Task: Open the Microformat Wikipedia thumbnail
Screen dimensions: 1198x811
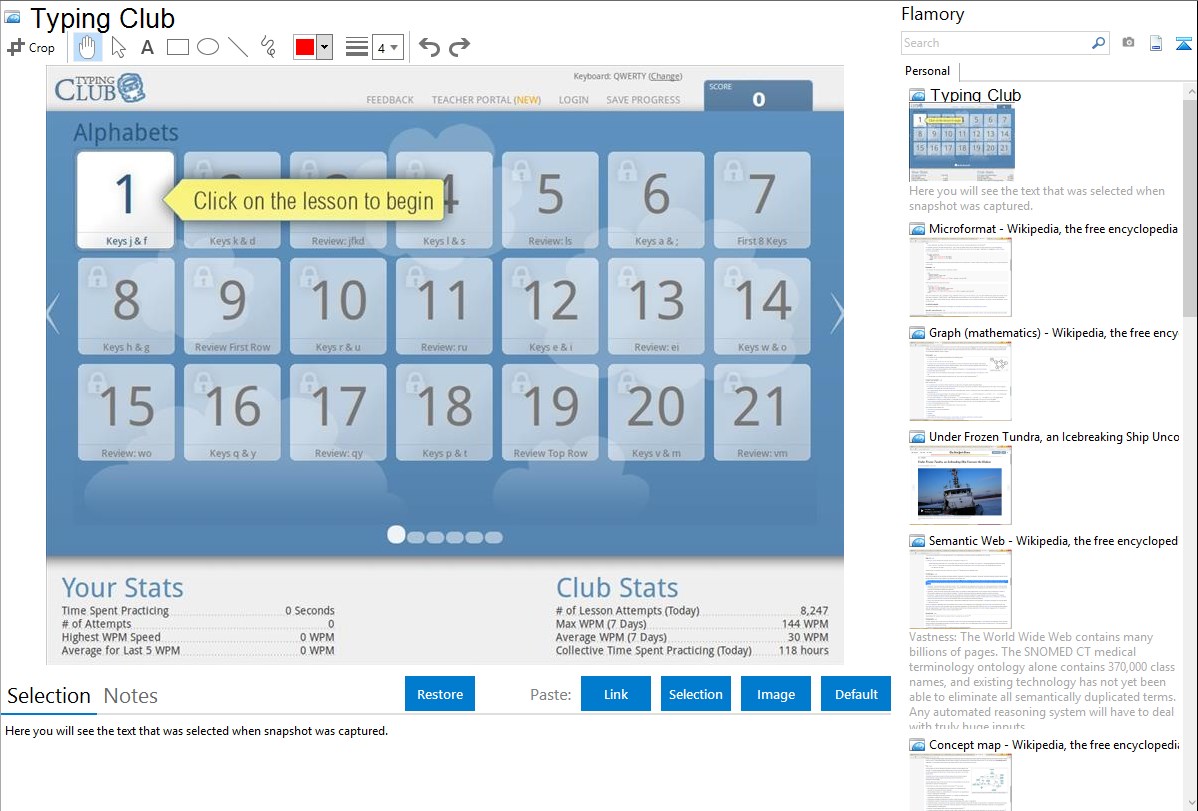Action: tap(960, 277)
